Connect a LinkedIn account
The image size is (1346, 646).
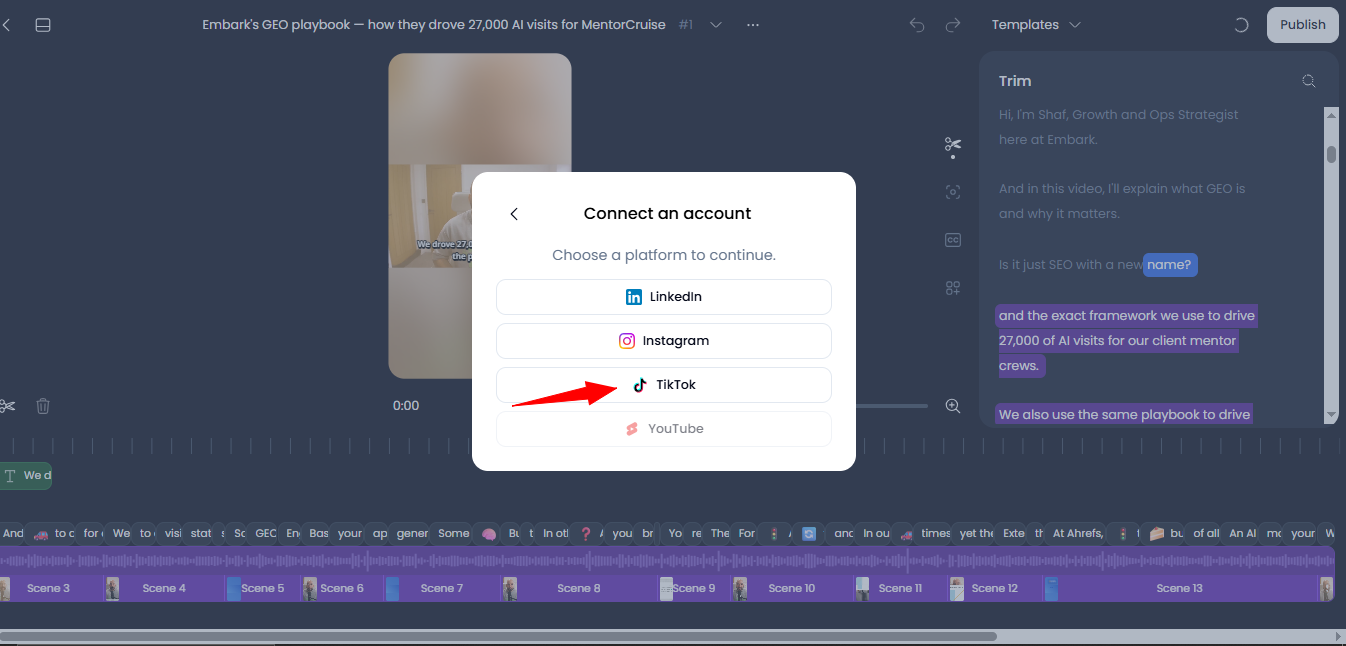[664, 297]
